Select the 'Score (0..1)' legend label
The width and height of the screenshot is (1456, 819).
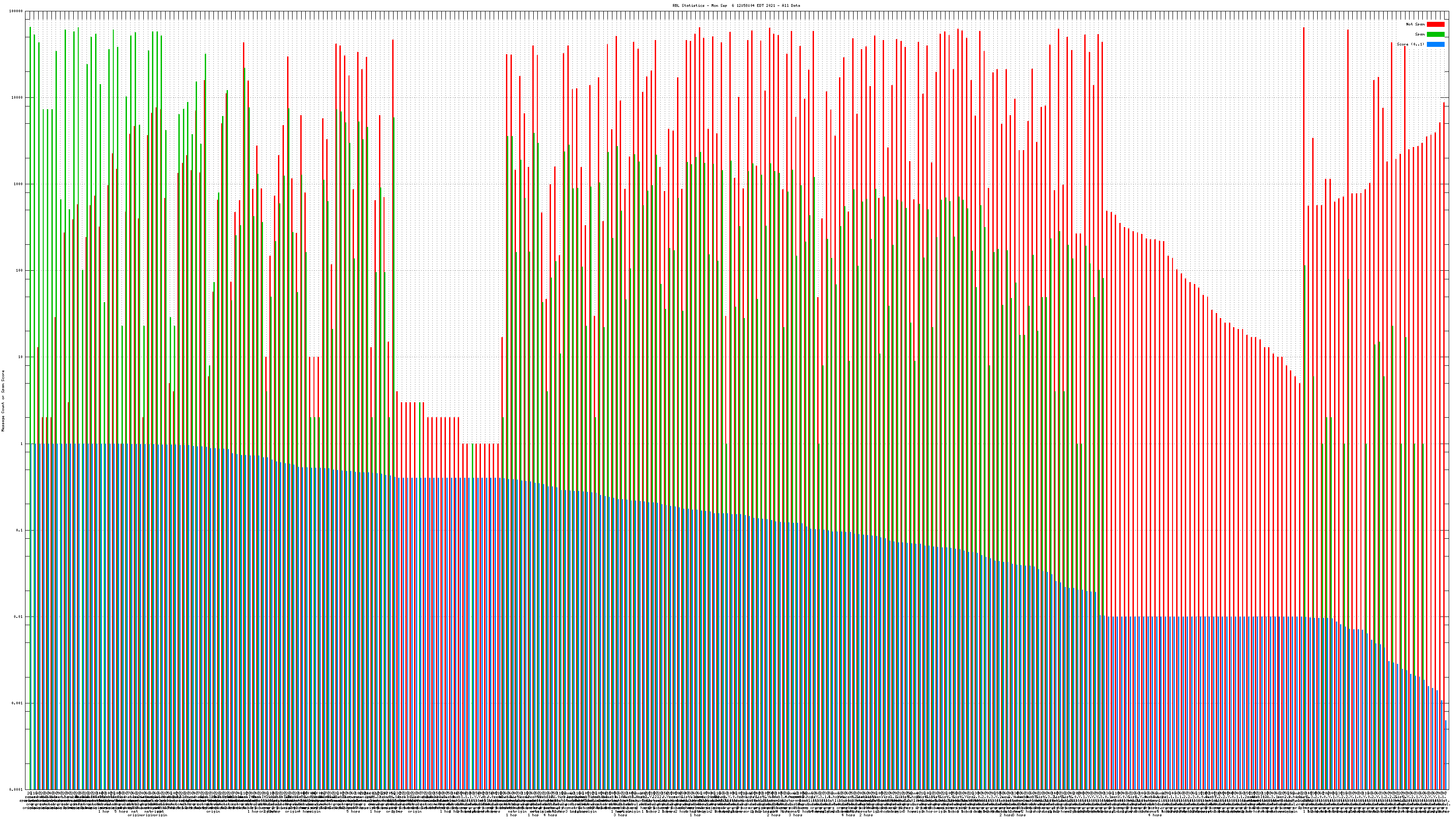1410,44
